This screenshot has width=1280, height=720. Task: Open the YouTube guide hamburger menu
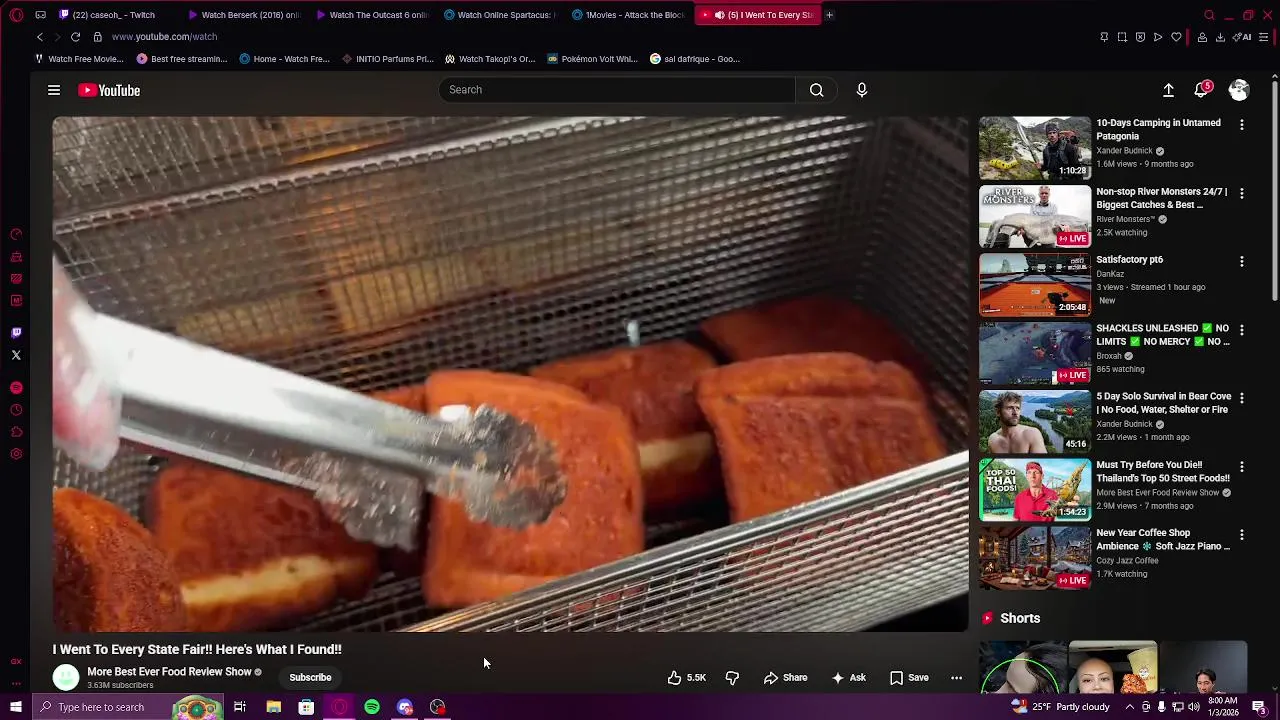[54, 90]
